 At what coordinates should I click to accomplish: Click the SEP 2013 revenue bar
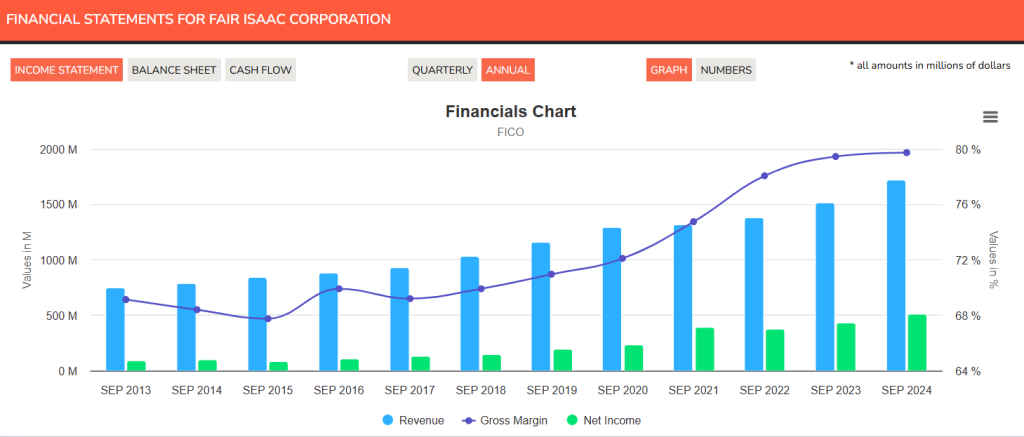pos(115,329)
